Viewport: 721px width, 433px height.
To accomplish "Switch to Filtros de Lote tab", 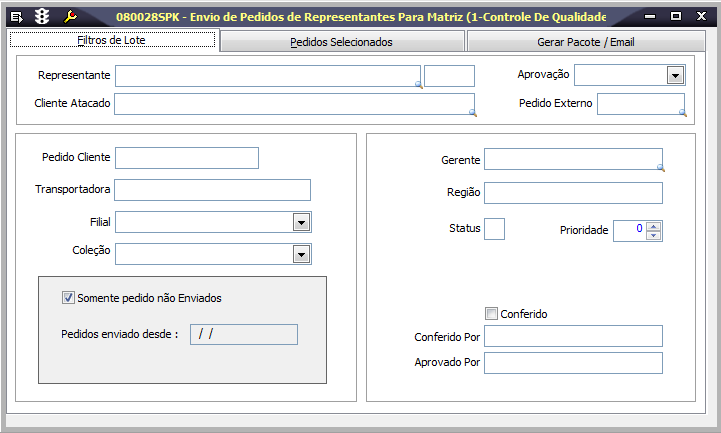I will 112,40.
